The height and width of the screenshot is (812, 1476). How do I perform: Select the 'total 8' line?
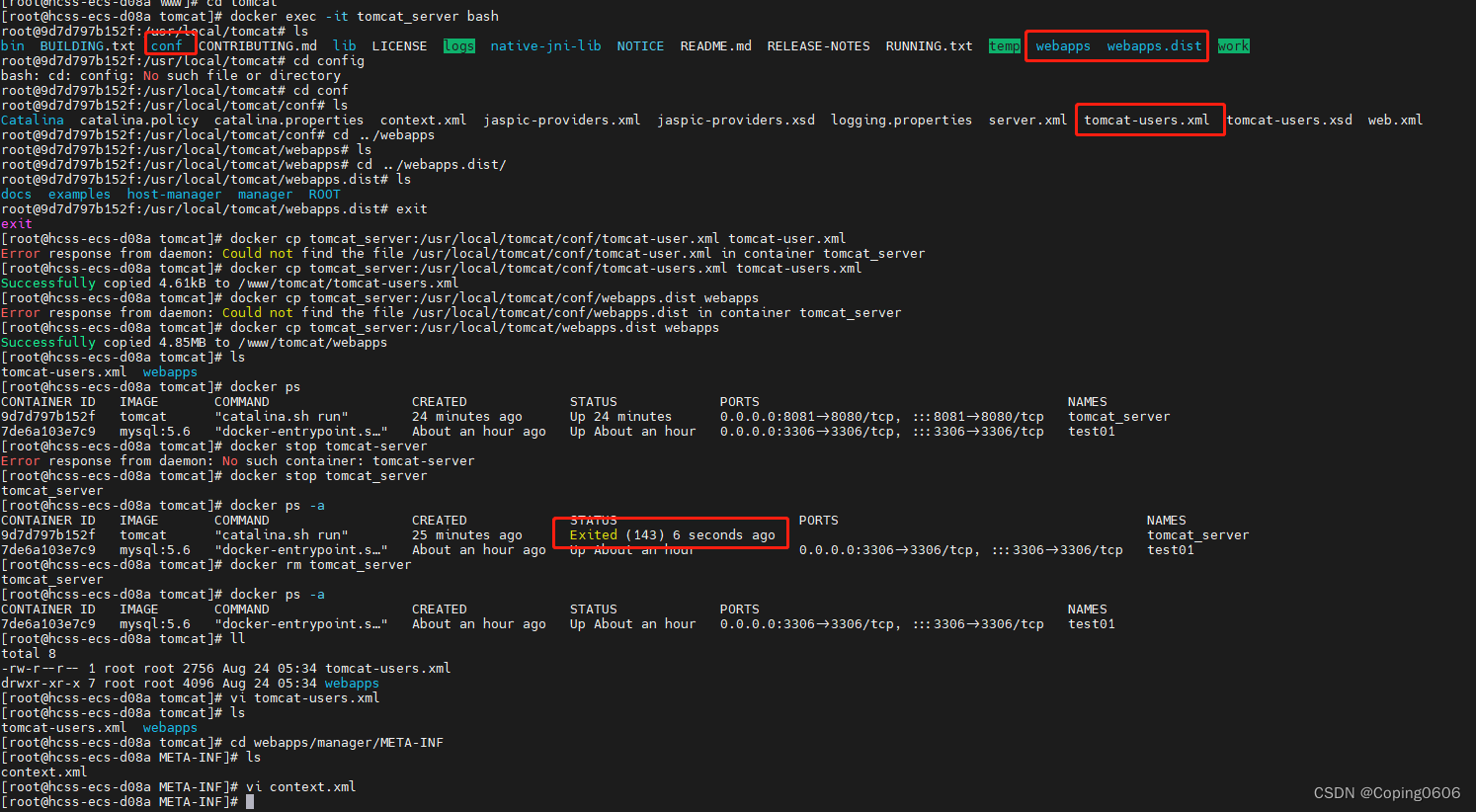(29, 654)
